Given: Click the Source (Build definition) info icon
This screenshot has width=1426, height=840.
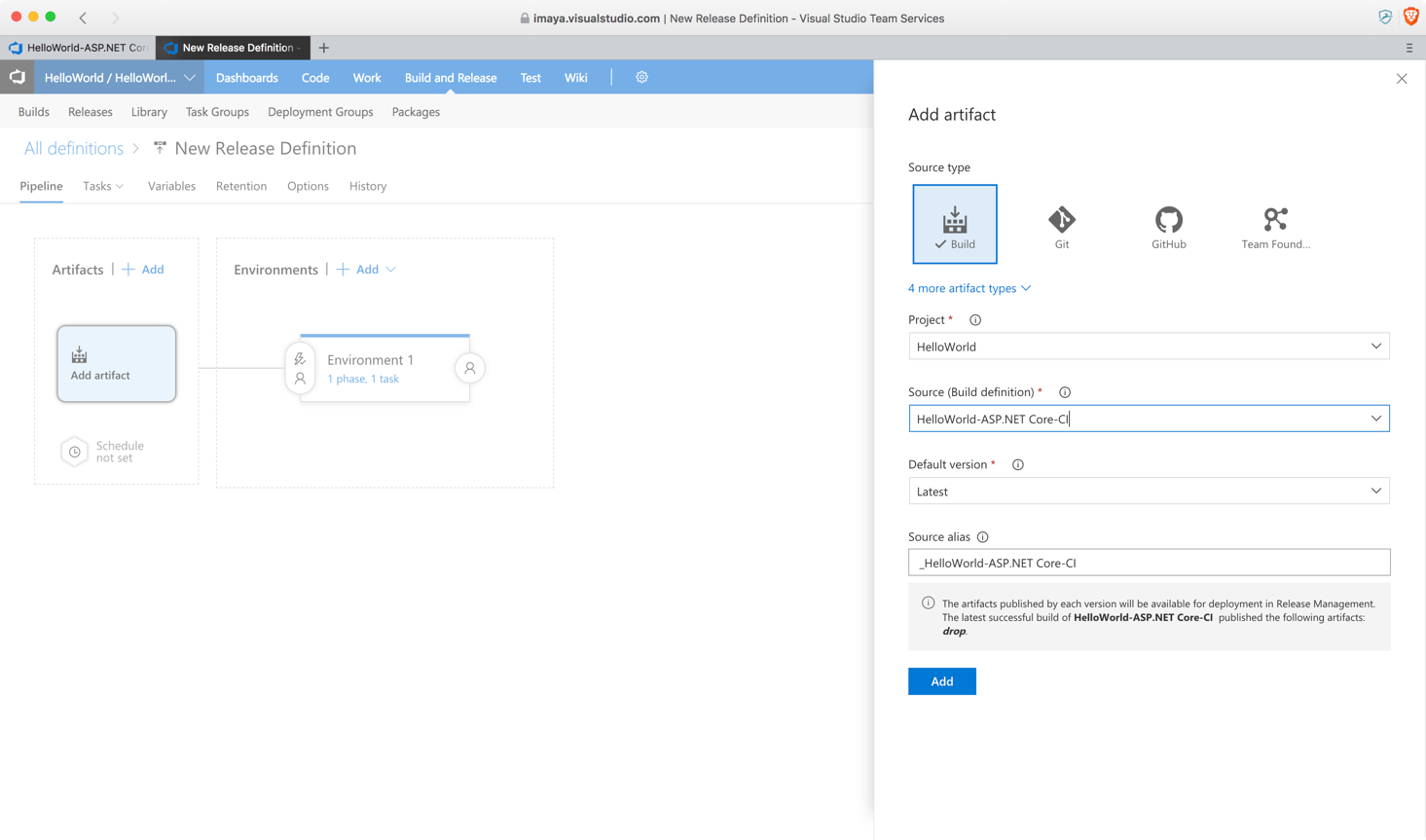Looking at the screenshot, I should pyautogui.click(x=1065, y=392).
